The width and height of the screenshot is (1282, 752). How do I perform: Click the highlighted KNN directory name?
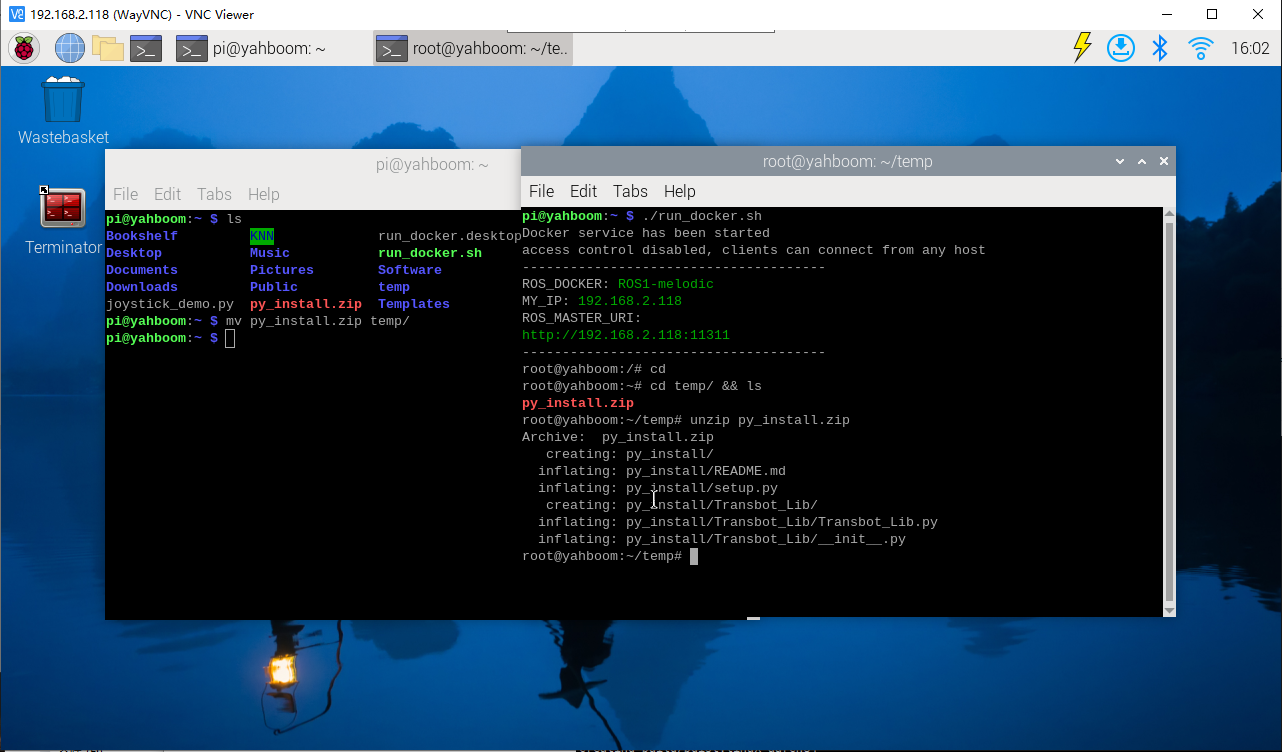262,236
